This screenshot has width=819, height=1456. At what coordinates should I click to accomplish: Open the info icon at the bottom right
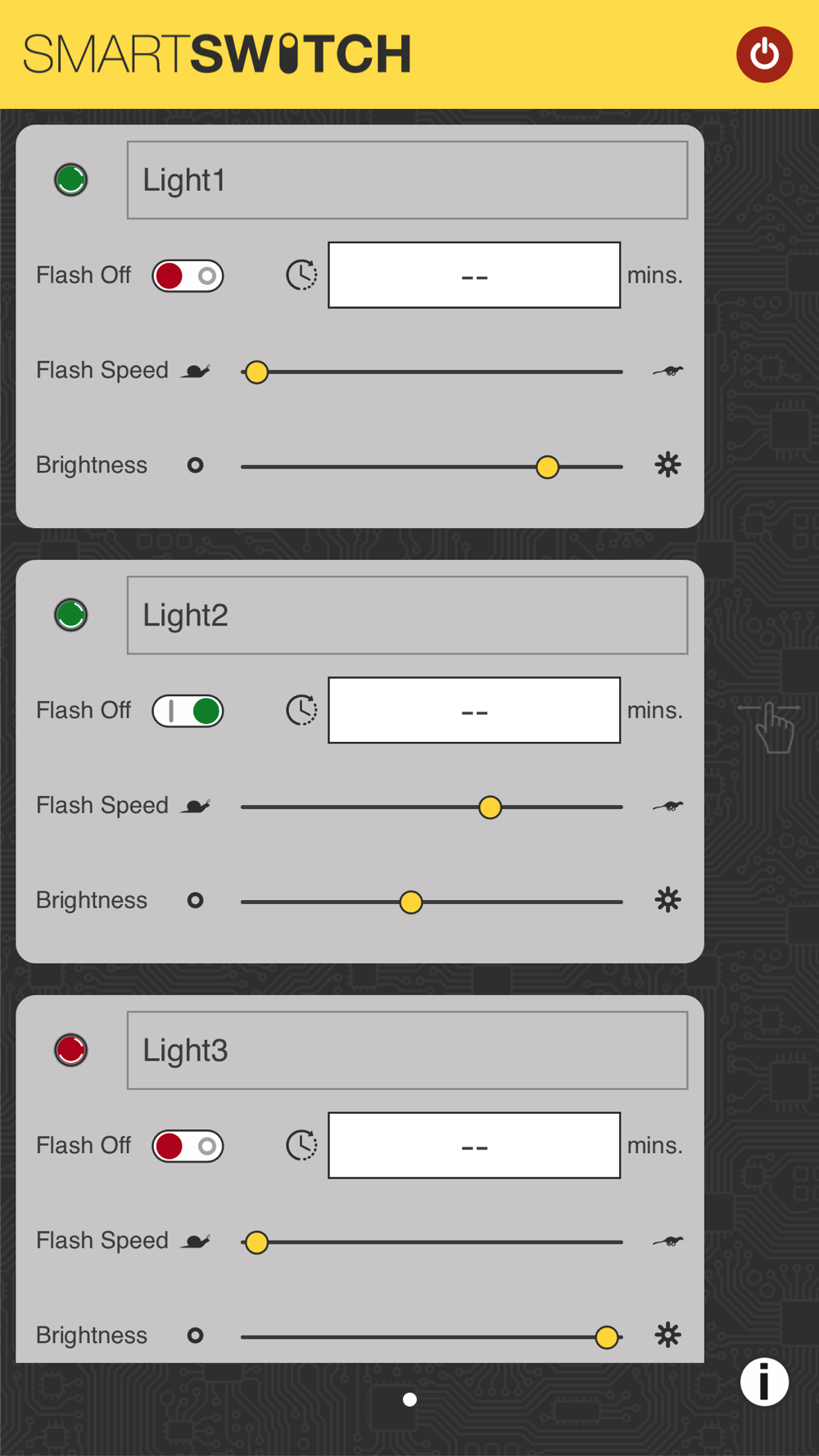pyautogui.click(x=764, y=1381)
